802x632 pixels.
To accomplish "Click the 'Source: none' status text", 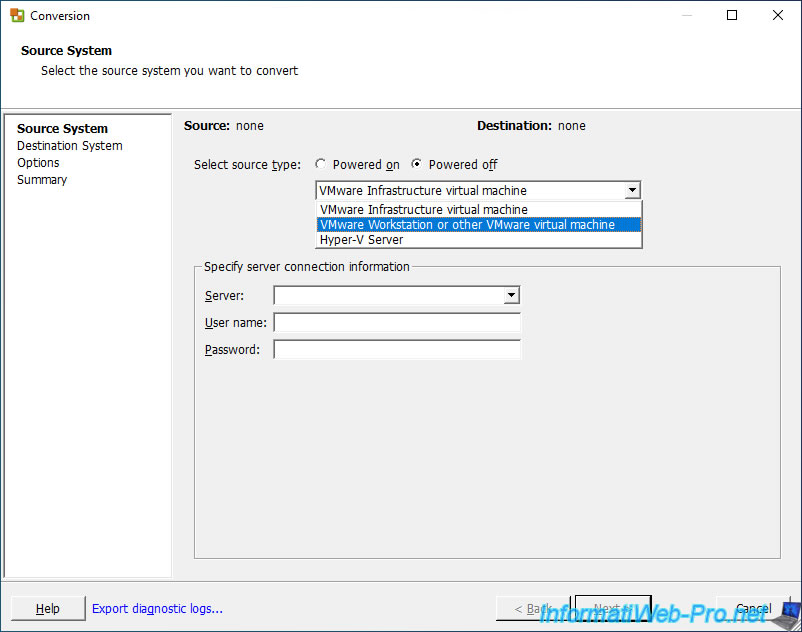I will click(224, 126).
